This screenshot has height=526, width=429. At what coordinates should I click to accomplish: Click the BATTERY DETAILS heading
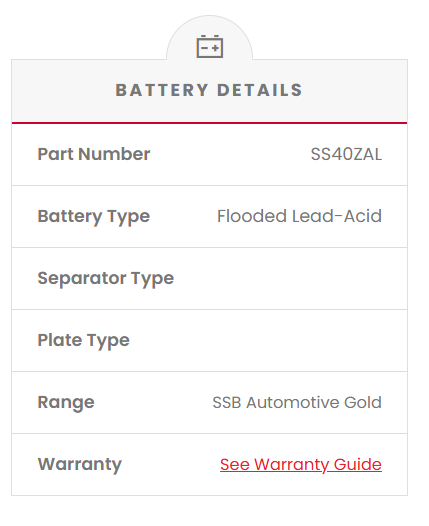(209, 90)
